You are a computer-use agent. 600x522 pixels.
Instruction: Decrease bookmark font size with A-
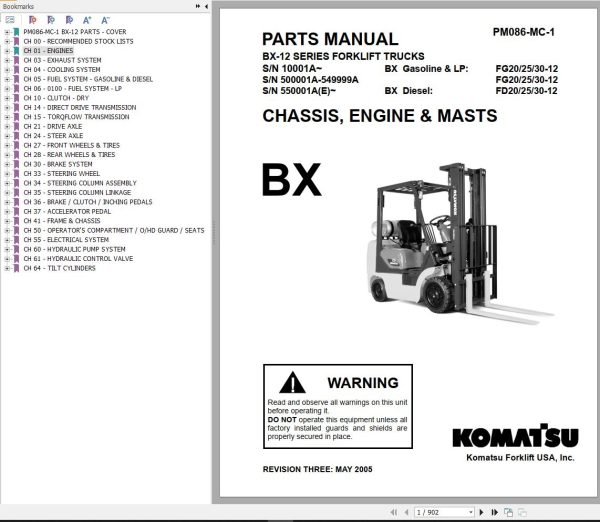[x=105, y=20]
